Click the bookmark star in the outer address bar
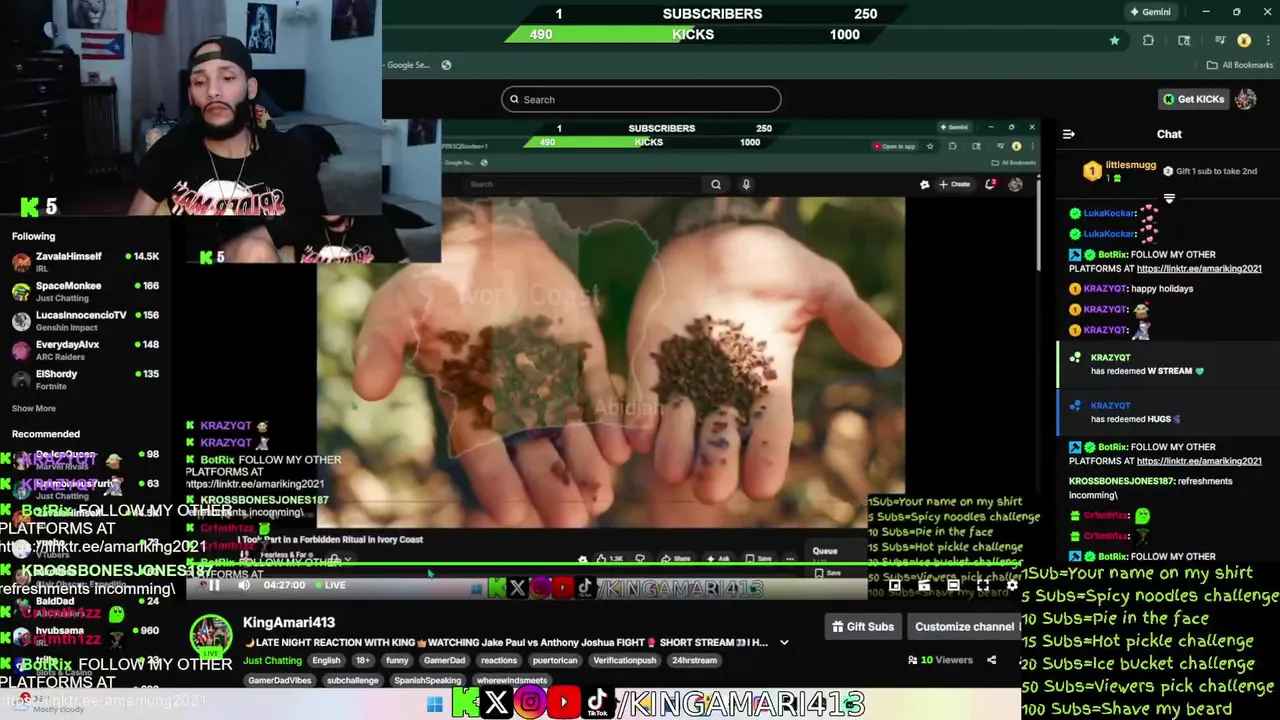1280x720 pixels. (1114, 41)
